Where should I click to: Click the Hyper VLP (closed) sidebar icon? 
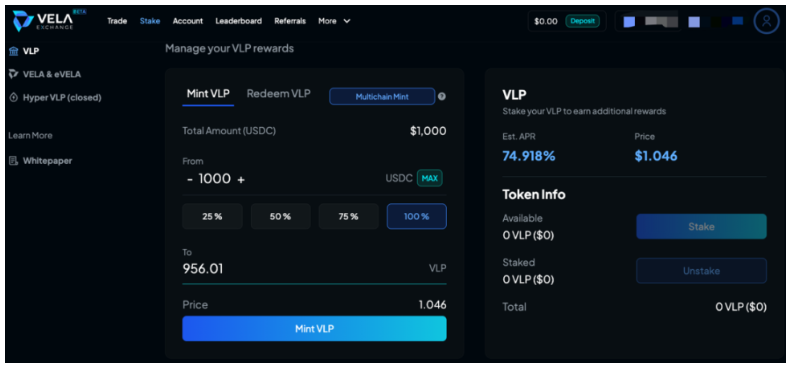point(14,97)
